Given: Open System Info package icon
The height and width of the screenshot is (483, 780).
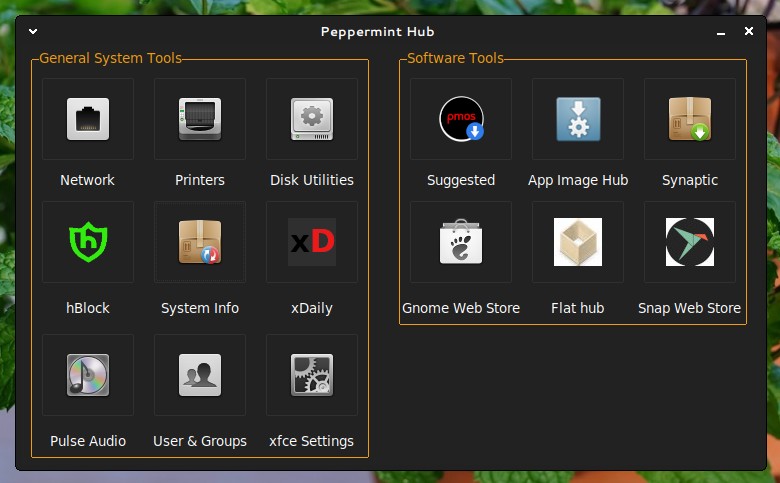Looking at the screenshot, I should (x=200, y=242).
